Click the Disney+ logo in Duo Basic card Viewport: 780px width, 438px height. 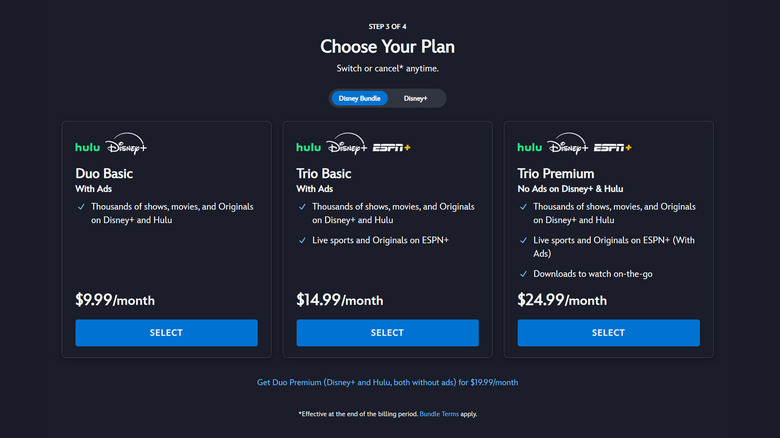pyautogui.click(x=126, y=146)
